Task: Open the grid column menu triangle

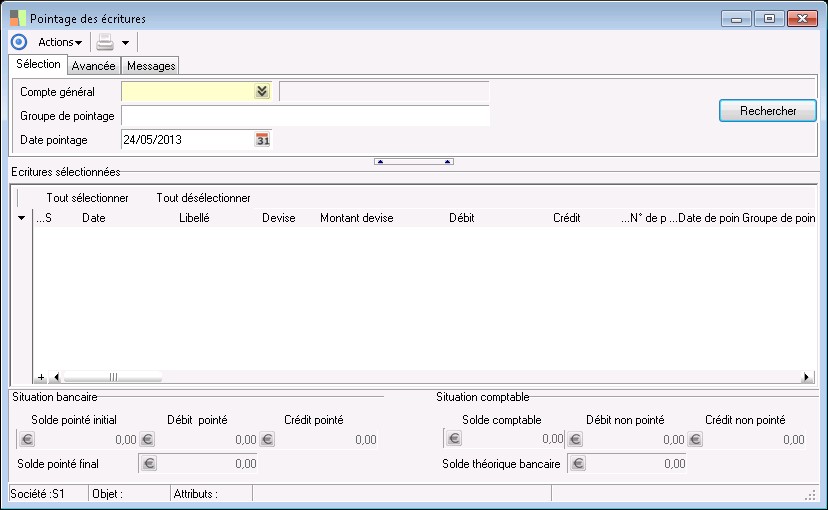Action: (22, 218)
